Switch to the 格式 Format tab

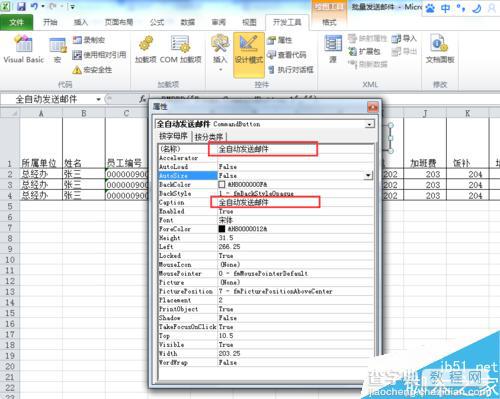(329, 22)
